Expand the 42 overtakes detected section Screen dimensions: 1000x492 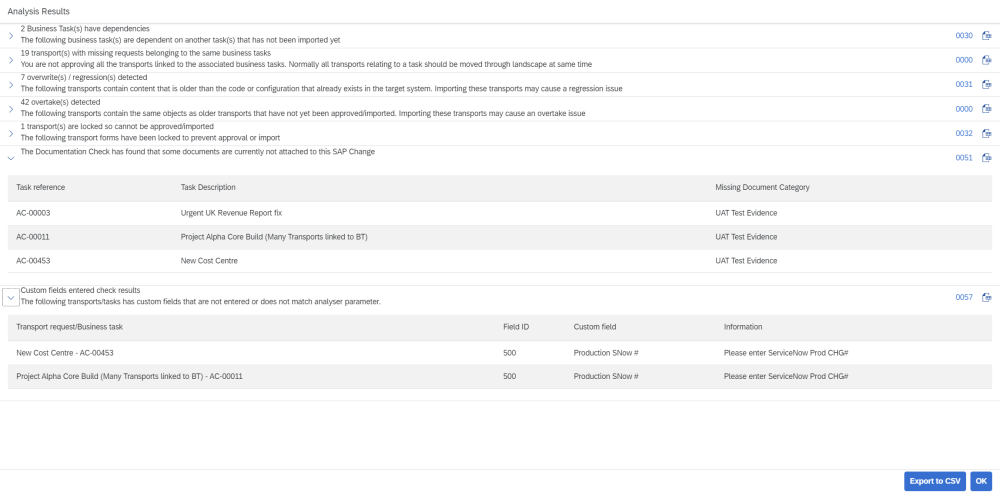(10, 109)
